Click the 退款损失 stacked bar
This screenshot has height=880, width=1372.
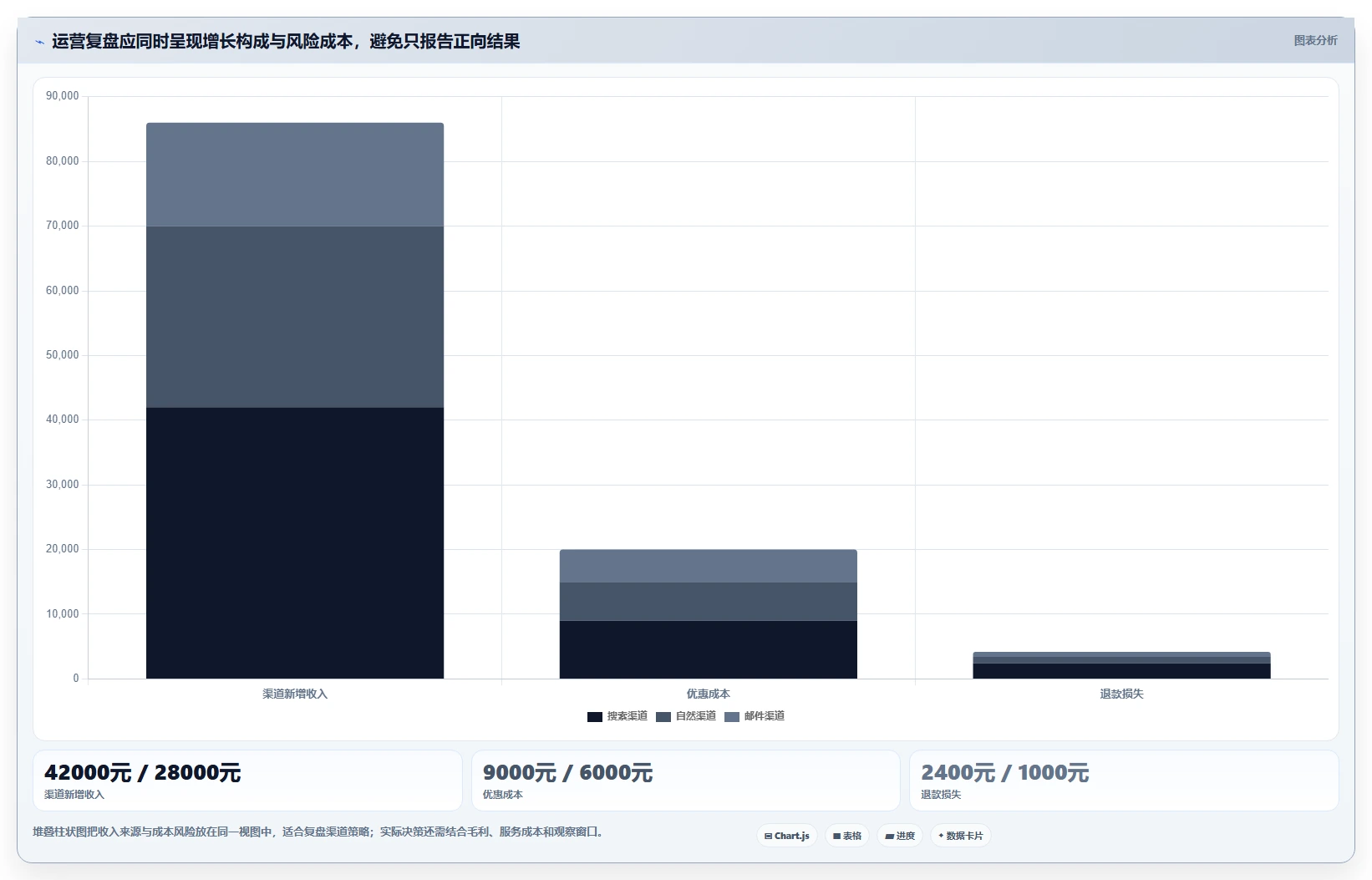click(x=1121, y=665)
